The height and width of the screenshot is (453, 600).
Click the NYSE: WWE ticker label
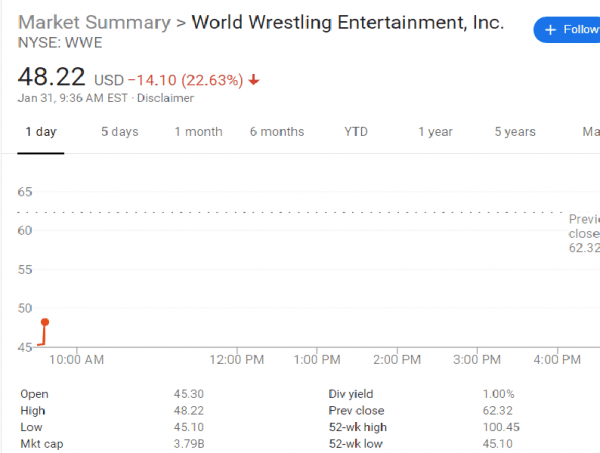pyautogui.click(x=59, y=43)
